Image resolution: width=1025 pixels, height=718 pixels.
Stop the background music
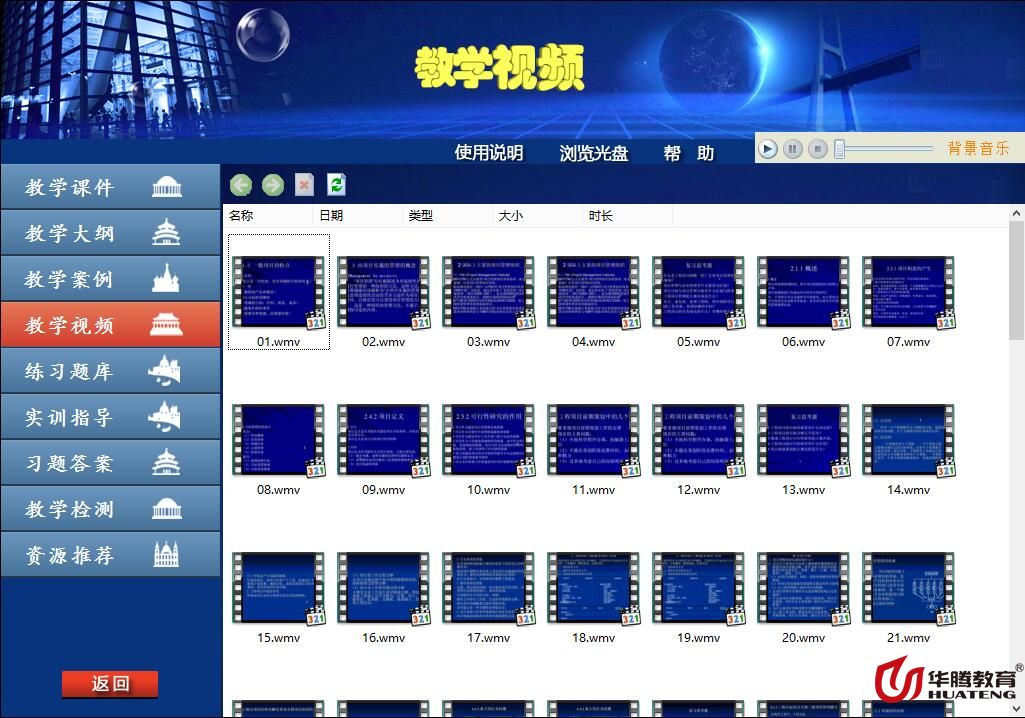click(817, 149)
